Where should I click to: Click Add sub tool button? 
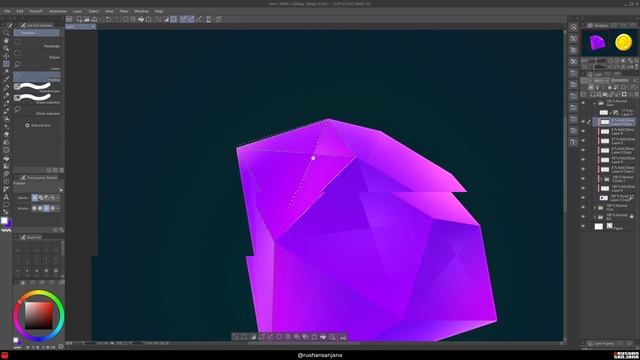38,125
